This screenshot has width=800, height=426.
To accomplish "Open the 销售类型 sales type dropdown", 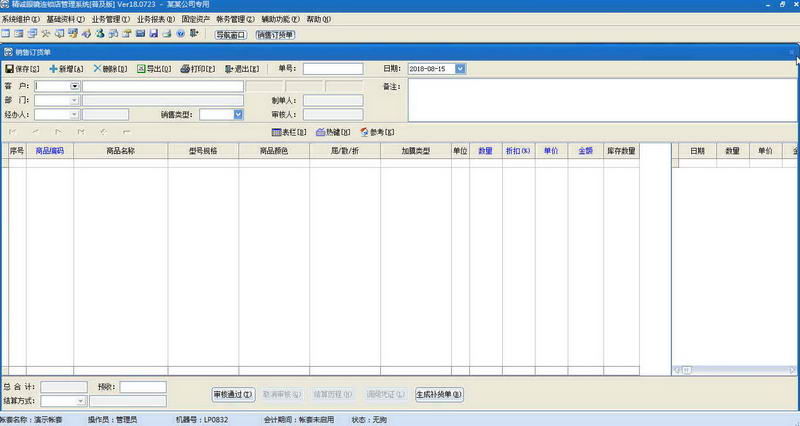I will tap(238, 114).
